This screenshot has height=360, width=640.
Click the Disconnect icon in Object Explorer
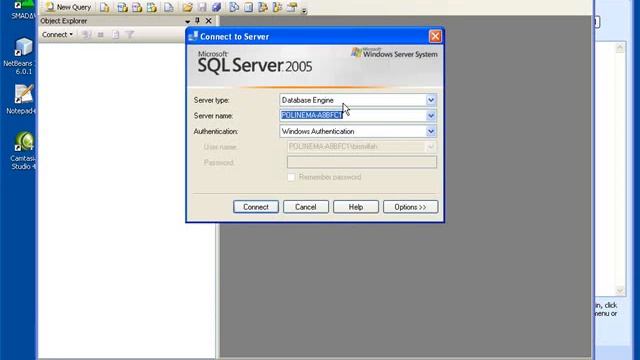(x=86, y=35)
